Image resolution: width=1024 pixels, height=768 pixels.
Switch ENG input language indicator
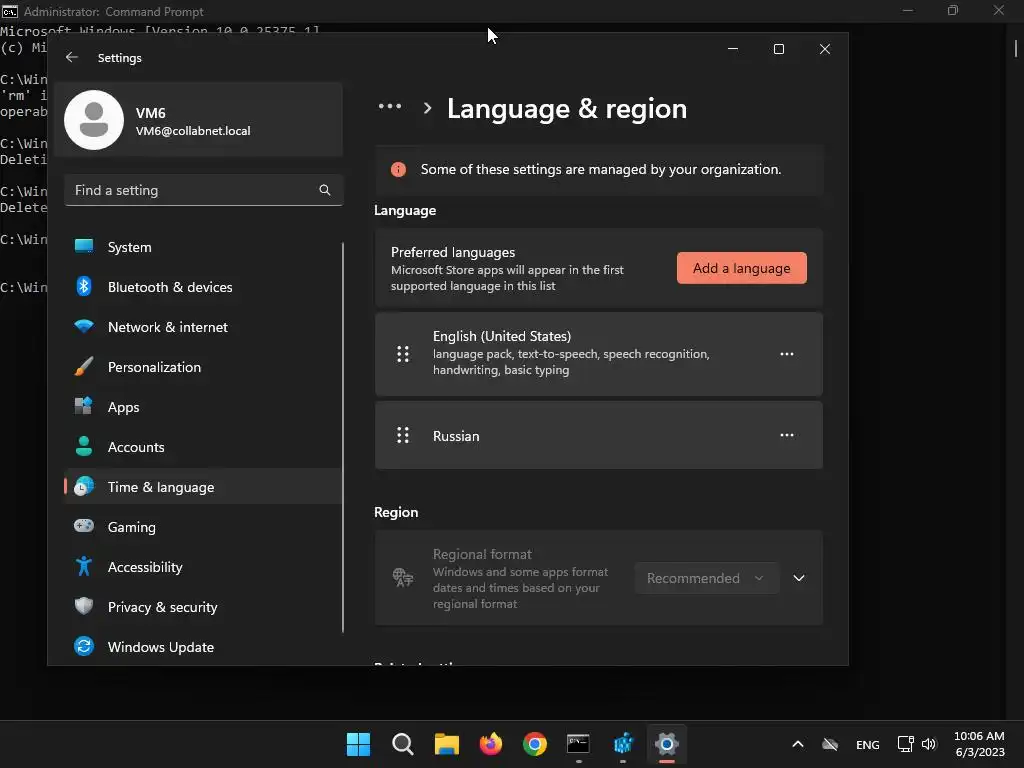tap(867, 744)
